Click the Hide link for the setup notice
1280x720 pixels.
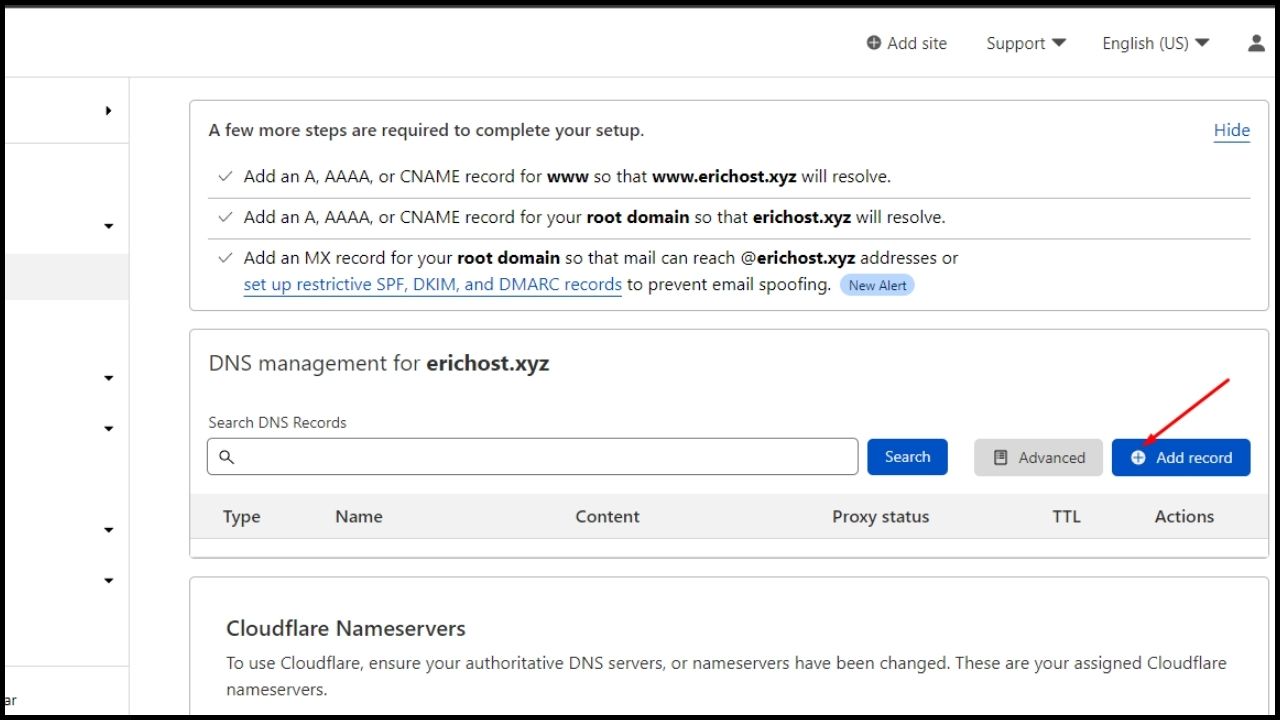coord(1231,130)
